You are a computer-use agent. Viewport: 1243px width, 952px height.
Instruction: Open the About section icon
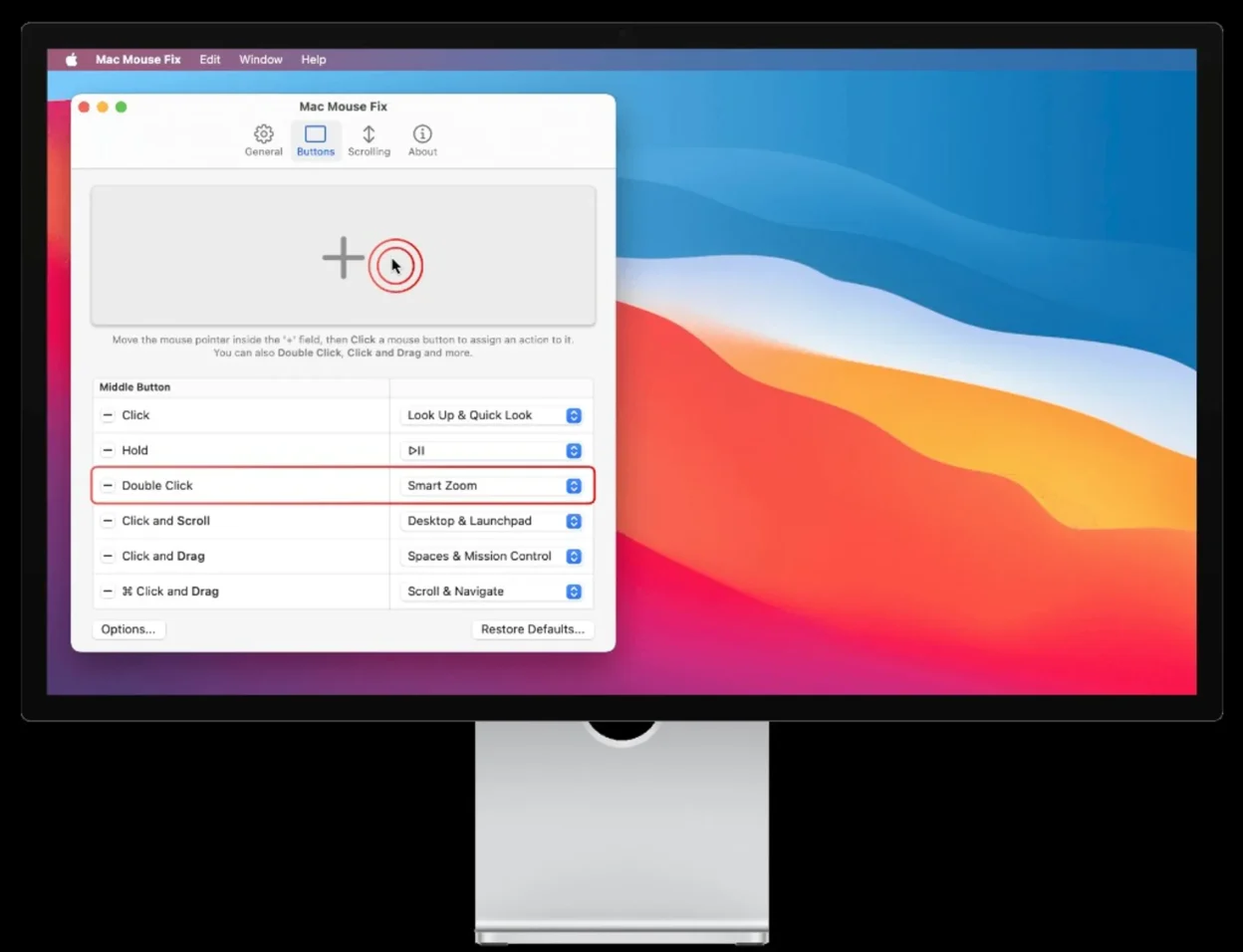[421, 139]
